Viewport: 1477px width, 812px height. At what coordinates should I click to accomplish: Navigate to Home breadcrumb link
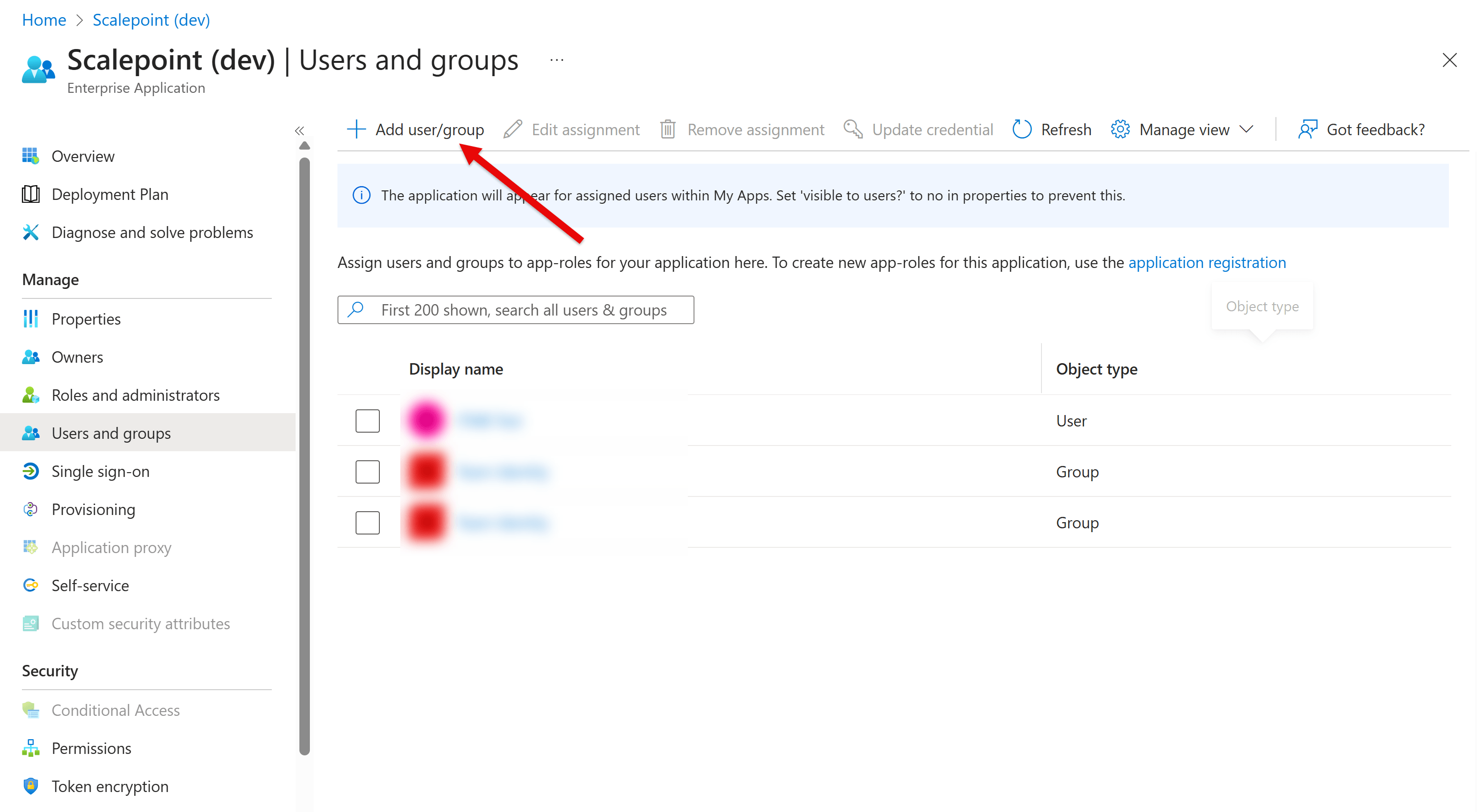pyautogui.click(x=44, y=20)
